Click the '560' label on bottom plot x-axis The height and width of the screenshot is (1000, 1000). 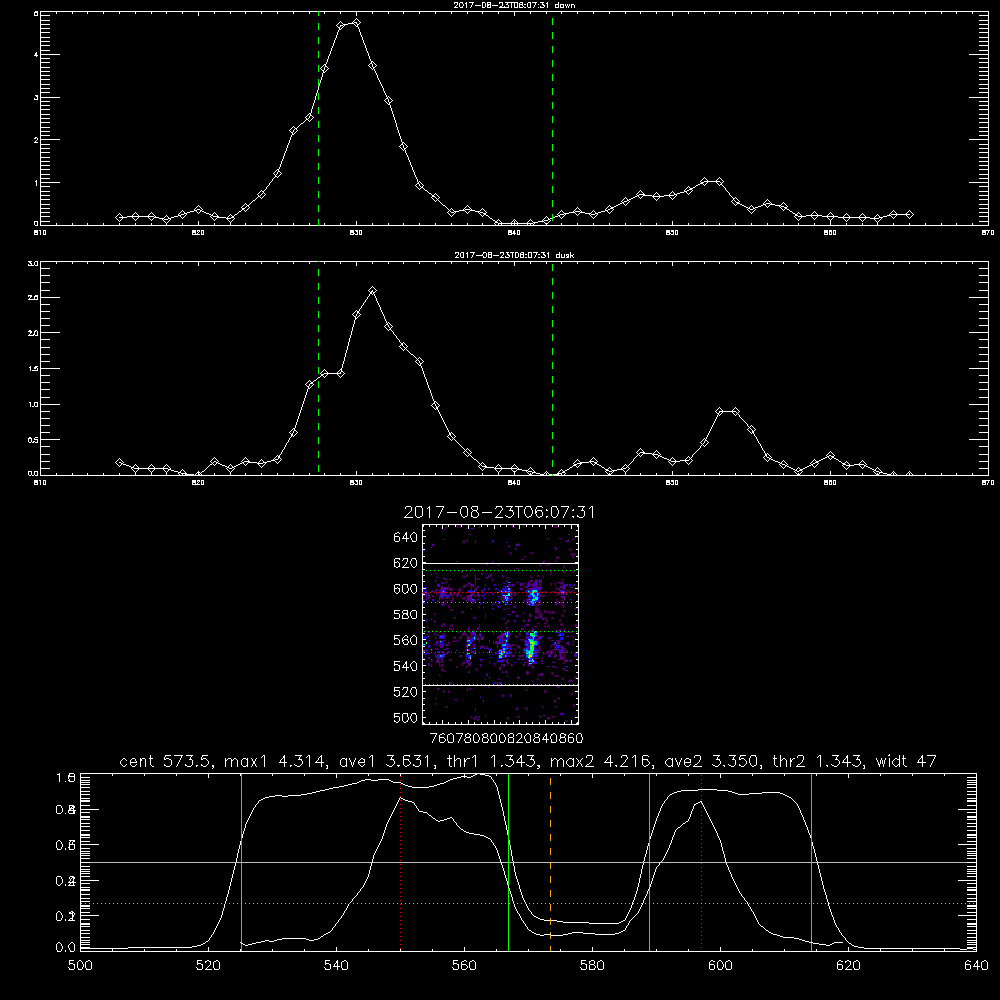tap(464, 966)
